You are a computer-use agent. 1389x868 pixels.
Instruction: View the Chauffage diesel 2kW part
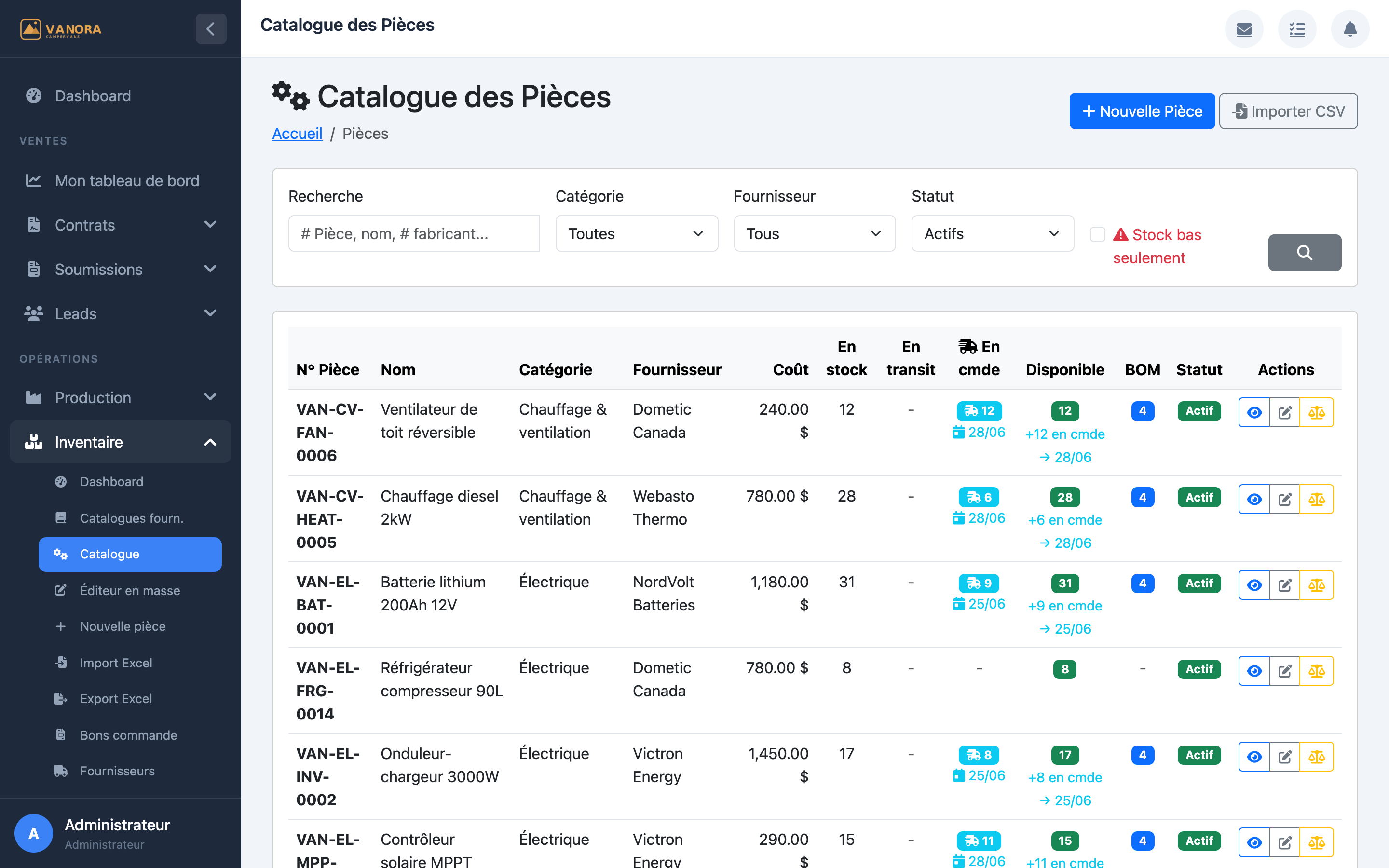click(1254, 499)
